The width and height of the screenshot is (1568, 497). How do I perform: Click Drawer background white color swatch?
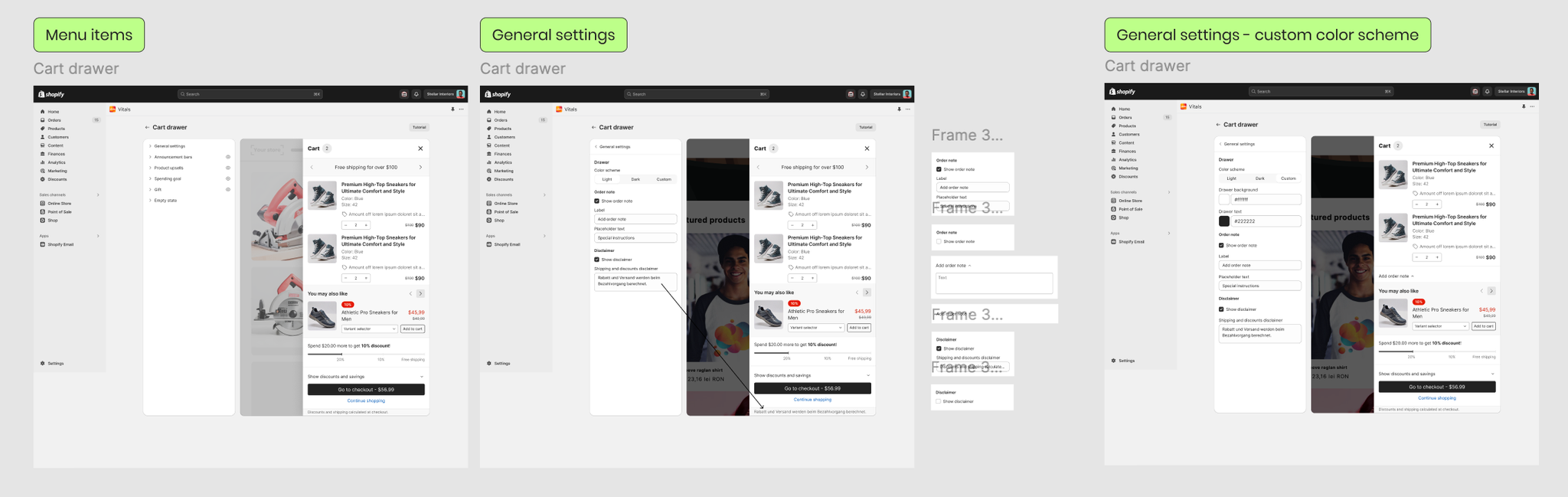pos(1224,199)
